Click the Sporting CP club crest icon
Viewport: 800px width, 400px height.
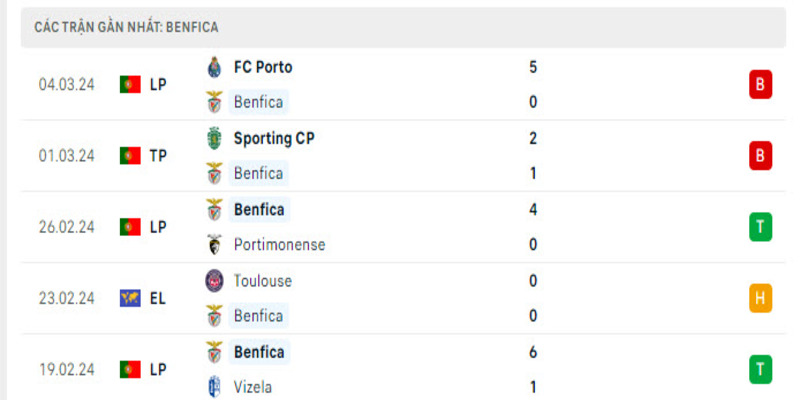pos(213,139)
